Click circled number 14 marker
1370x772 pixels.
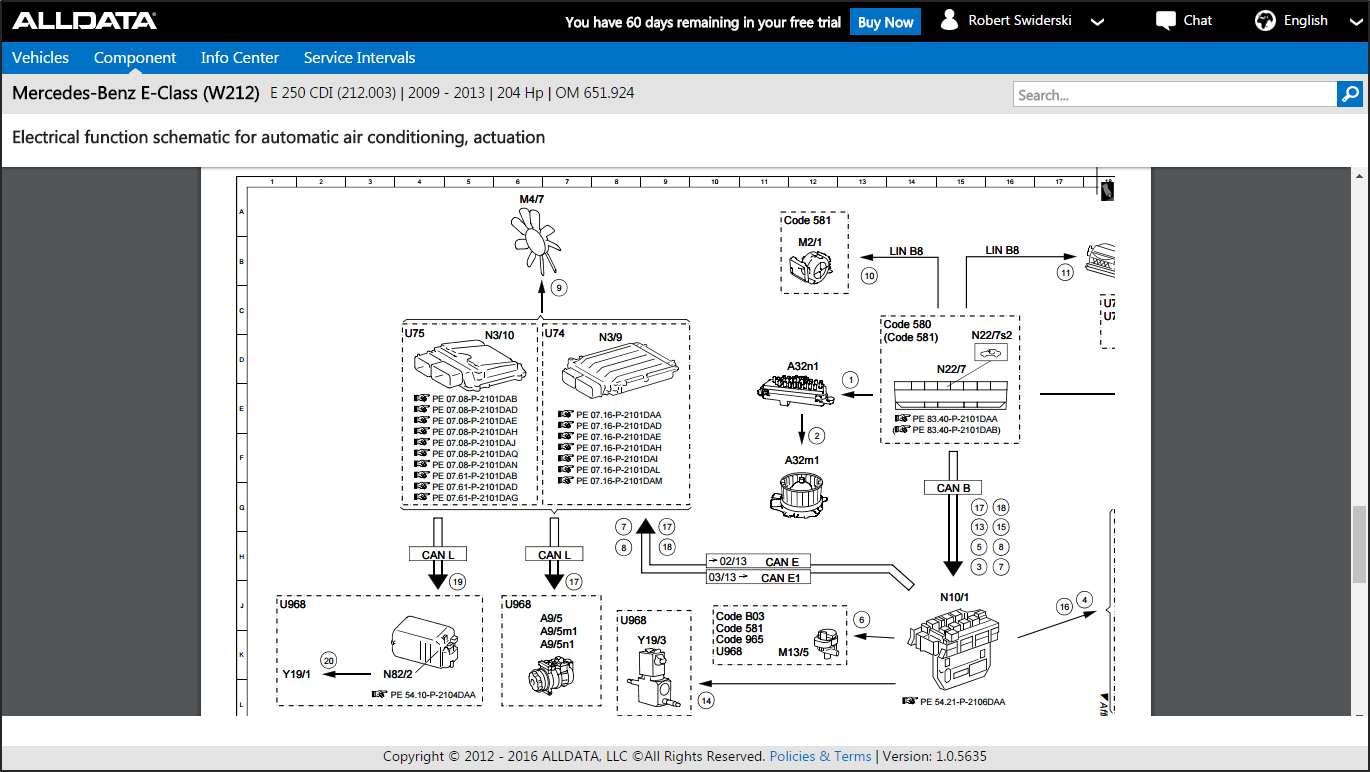click(x=706, y=700)
